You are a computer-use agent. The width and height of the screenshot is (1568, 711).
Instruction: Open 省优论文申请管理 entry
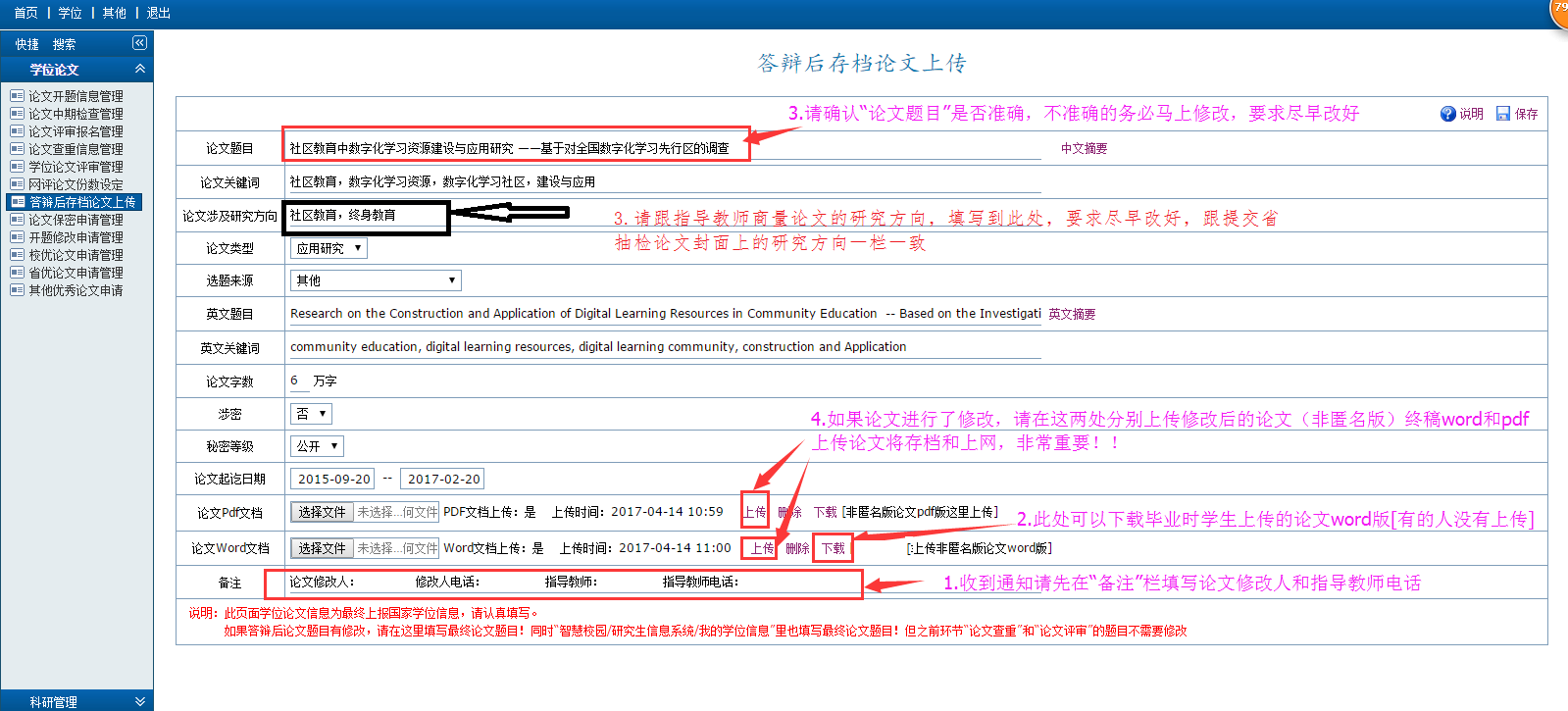(x=76, y=273)
